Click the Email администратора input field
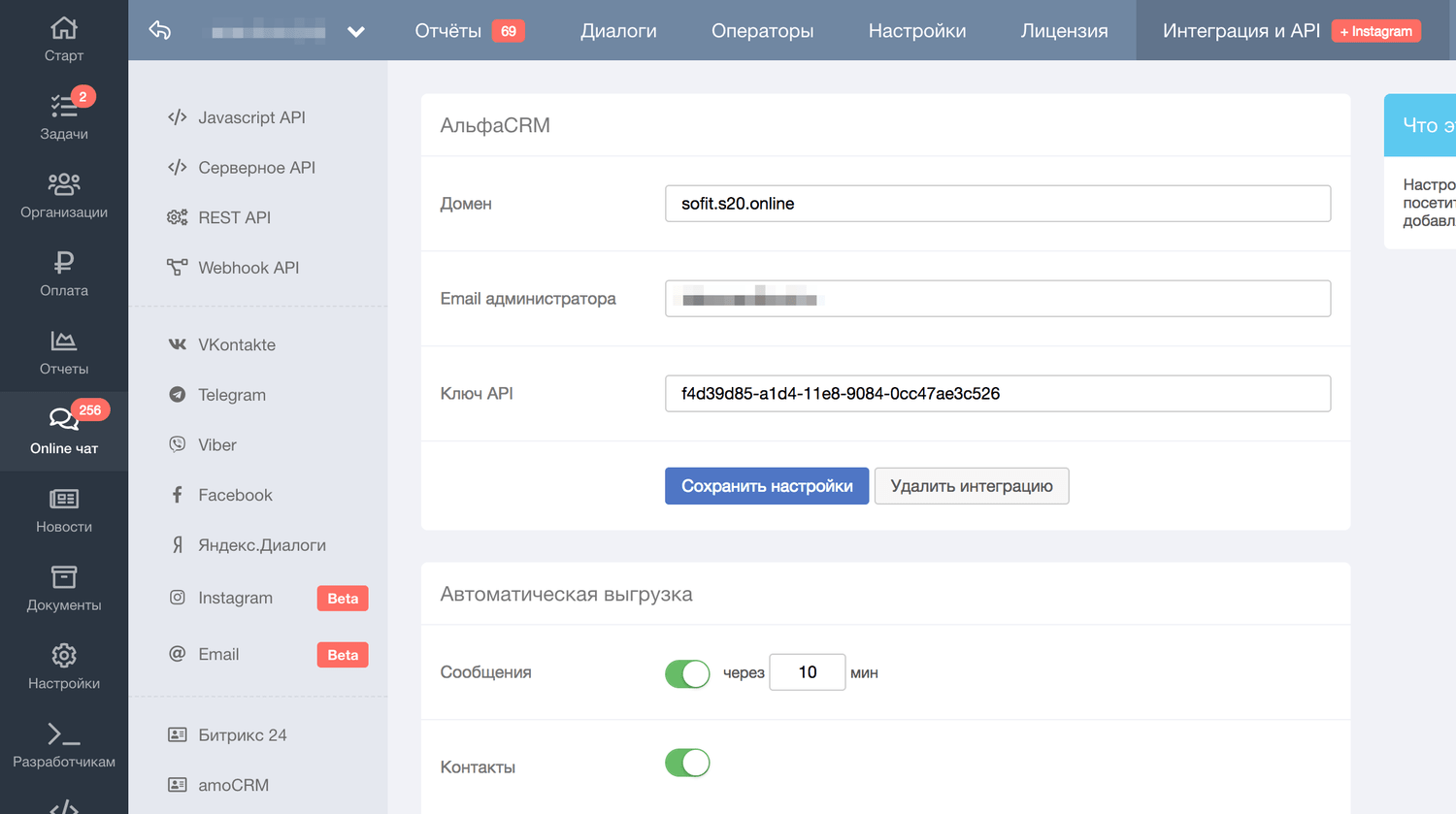This screenshot has height=814, width=1456. point(998,299)
